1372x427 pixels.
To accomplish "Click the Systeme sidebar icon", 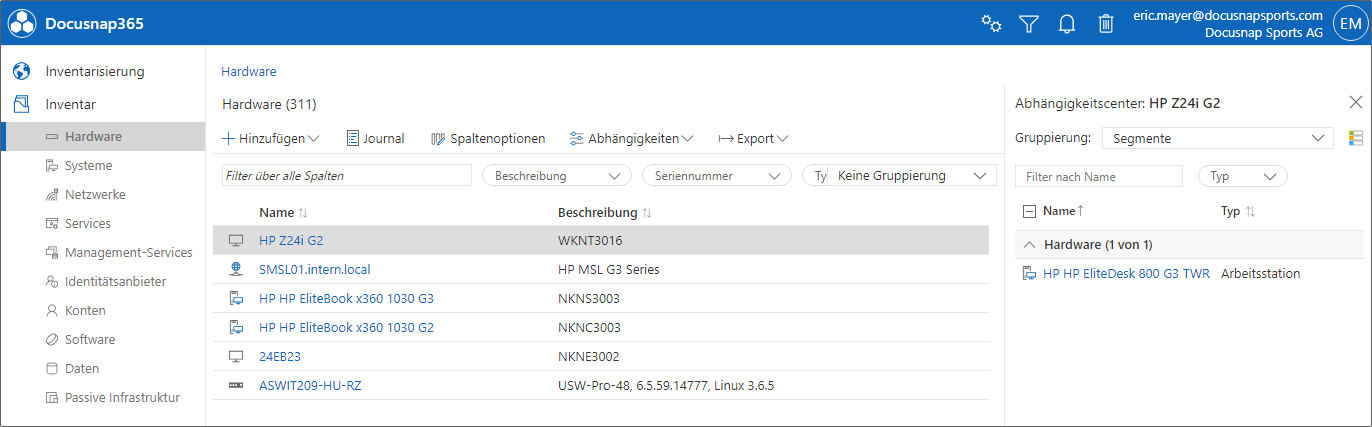I will point(52,166).
